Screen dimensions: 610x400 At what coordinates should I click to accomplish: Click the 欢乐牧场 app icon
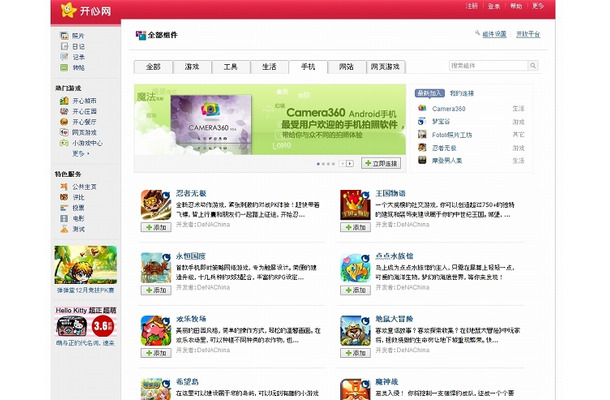(156, 331)
